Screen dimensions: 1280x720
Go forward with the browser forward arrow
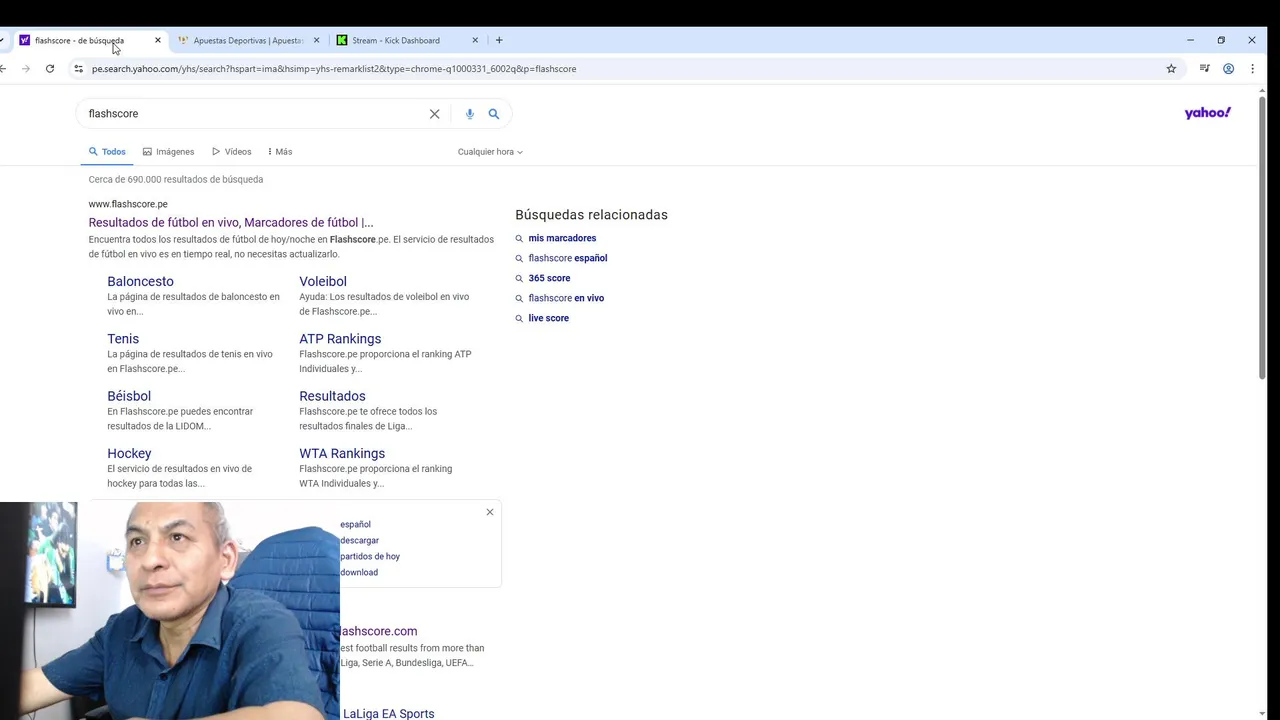[x=26, y=69]
